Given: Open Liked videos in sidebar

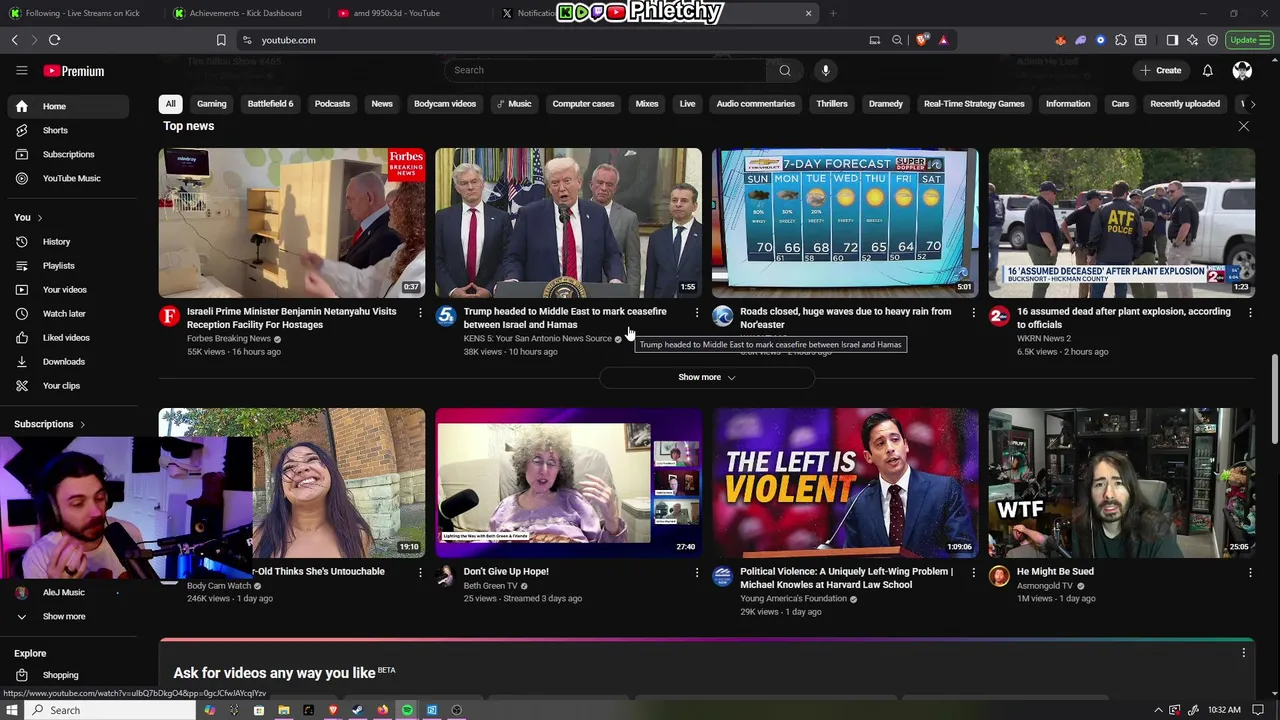Looking at the screenshot, I should click(68, 337).
